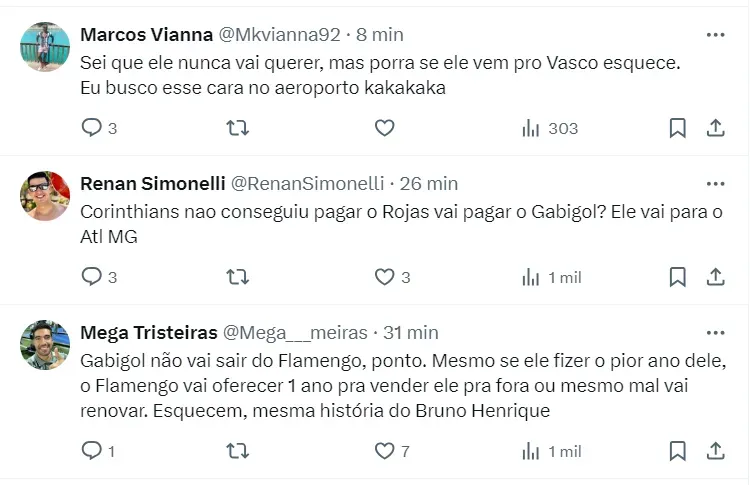Image resolution: width=750 pixels, height=485 pixels.
Task: Bookmark Renan Simonelli's tweet
Action: [677, 277]
